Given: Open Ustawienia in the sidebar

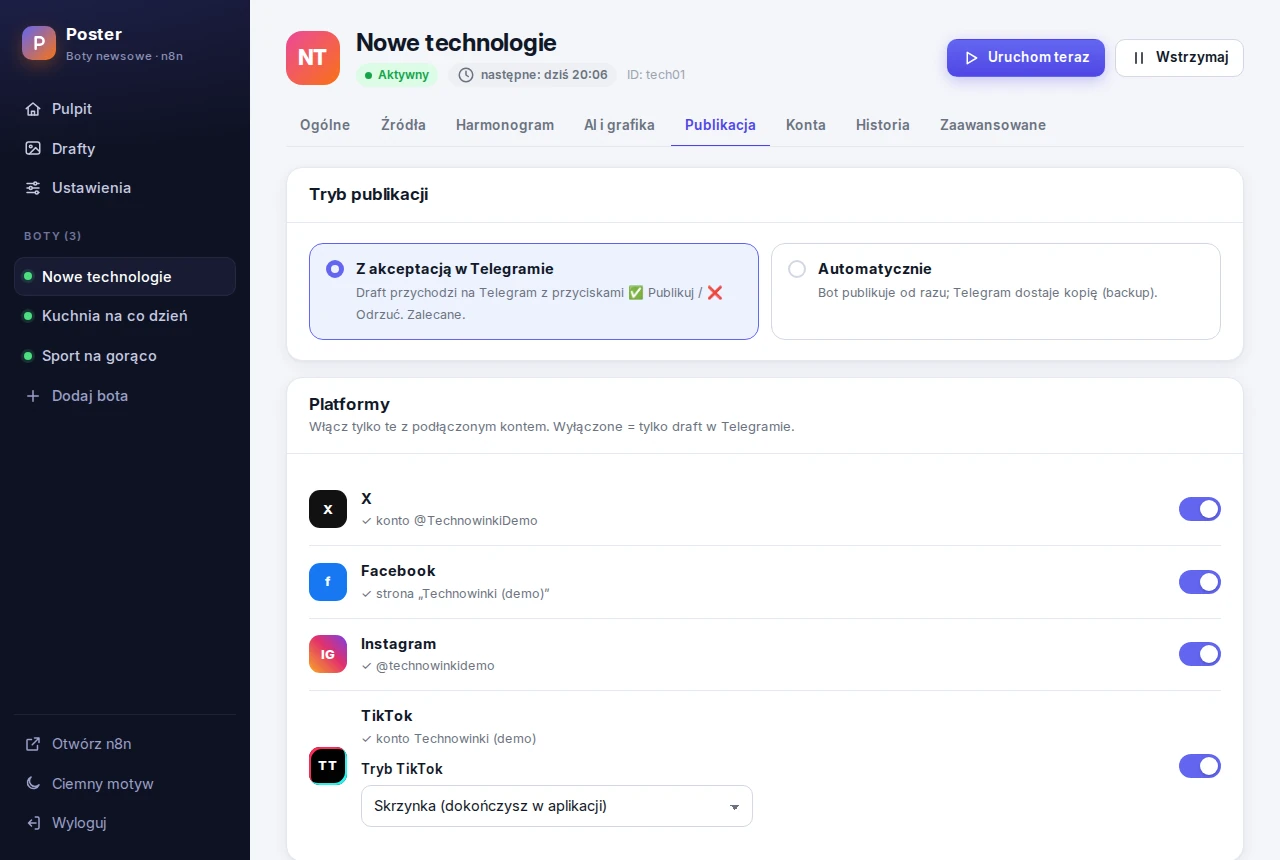Looking at the screenshot, I should (x=125, y=188).
